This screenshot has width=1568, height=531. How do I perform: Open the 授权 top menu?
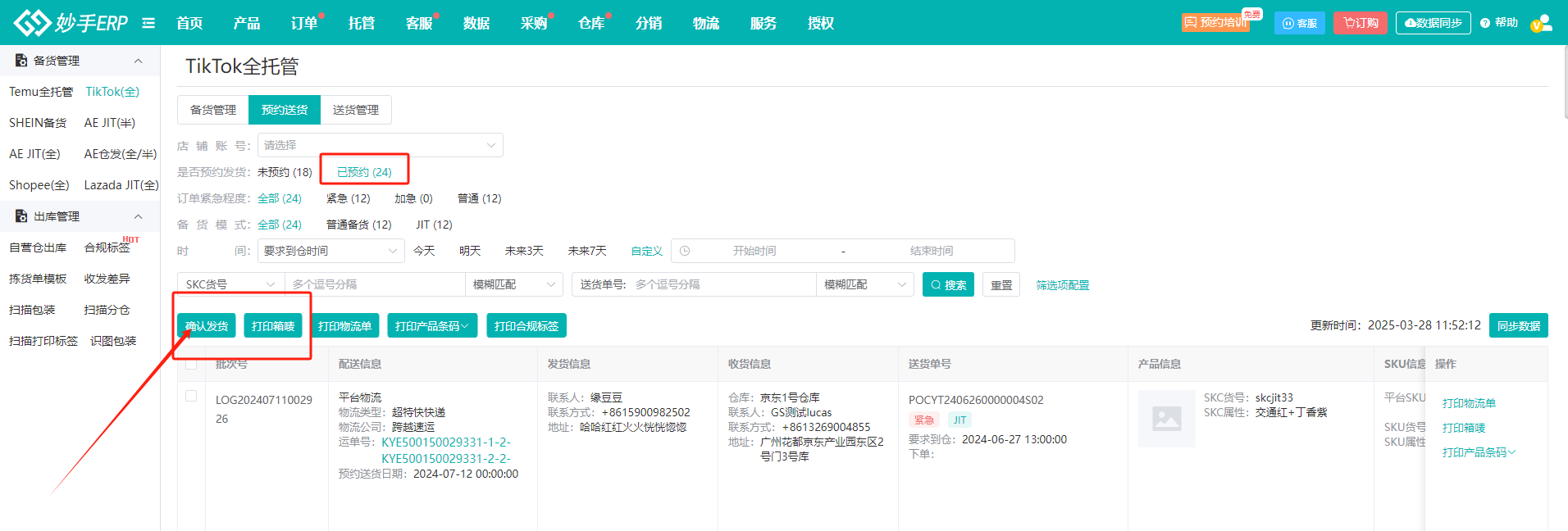point(821,23)
